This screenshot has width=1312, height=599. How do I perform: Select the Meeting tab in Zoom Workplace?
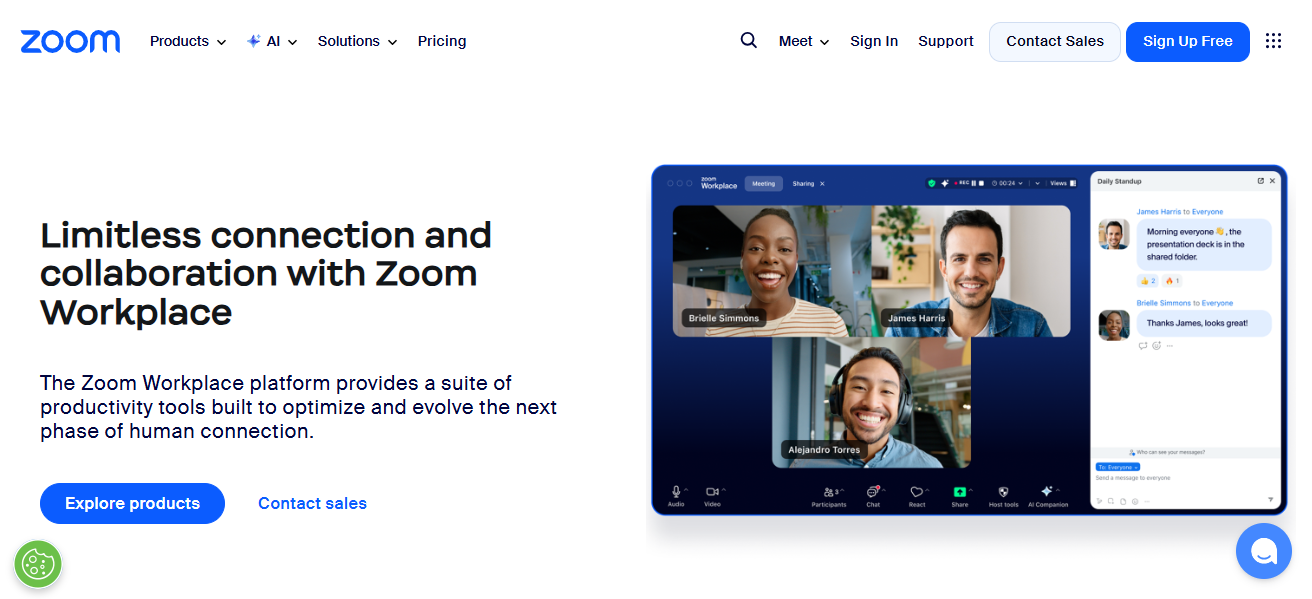click(x=764, y=184)
